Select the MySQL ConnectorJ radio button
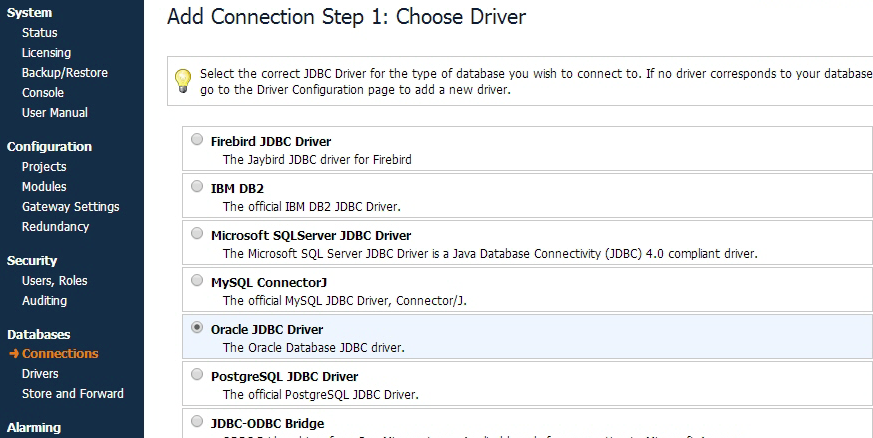Screen dimensions: 873x438 pos(197,280)
